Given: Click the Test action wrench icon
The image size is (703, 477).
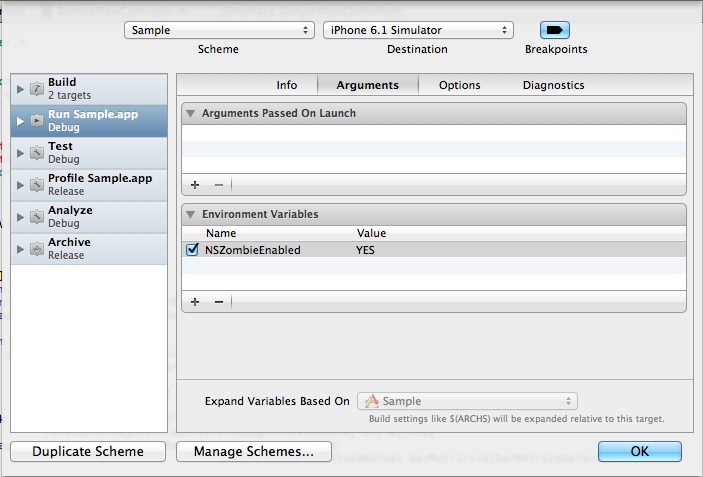Looking at the screenshot, I should (37, 152).
